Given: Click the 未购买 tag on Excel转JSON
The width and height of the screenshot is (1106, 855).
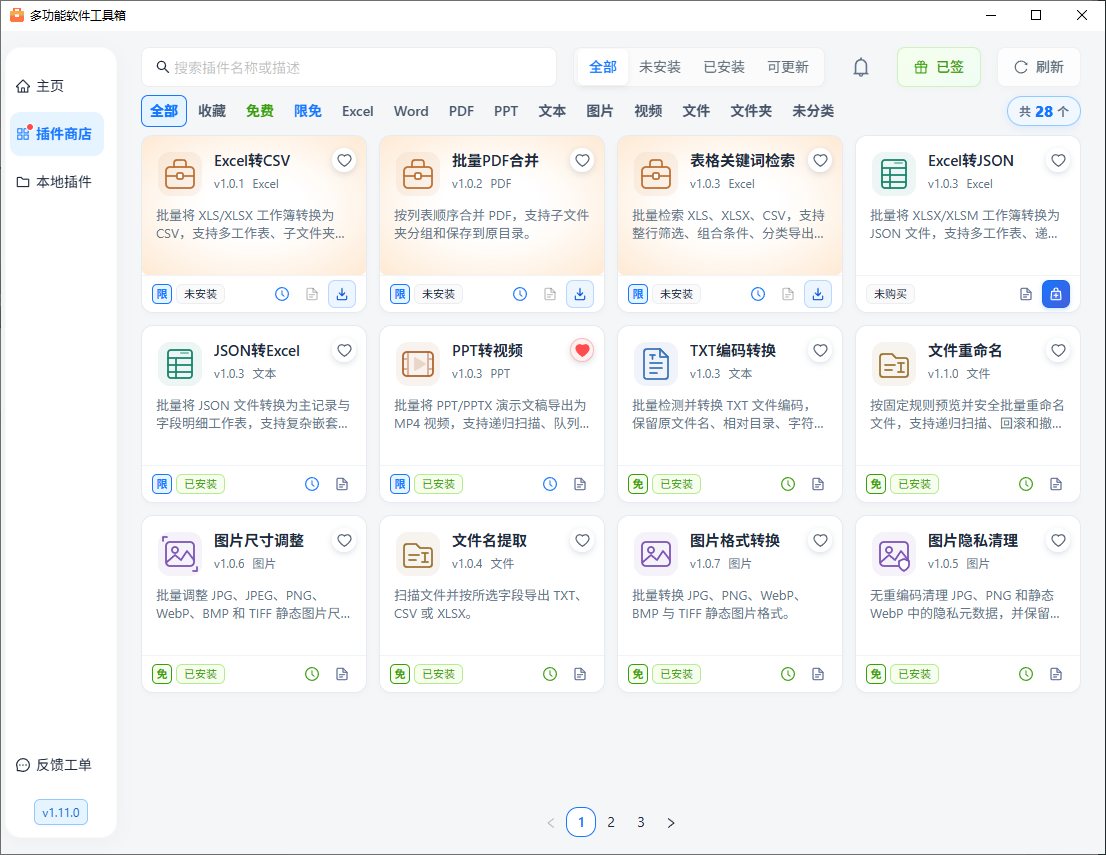Looking at the screenshot, I should tap(890, 294).
